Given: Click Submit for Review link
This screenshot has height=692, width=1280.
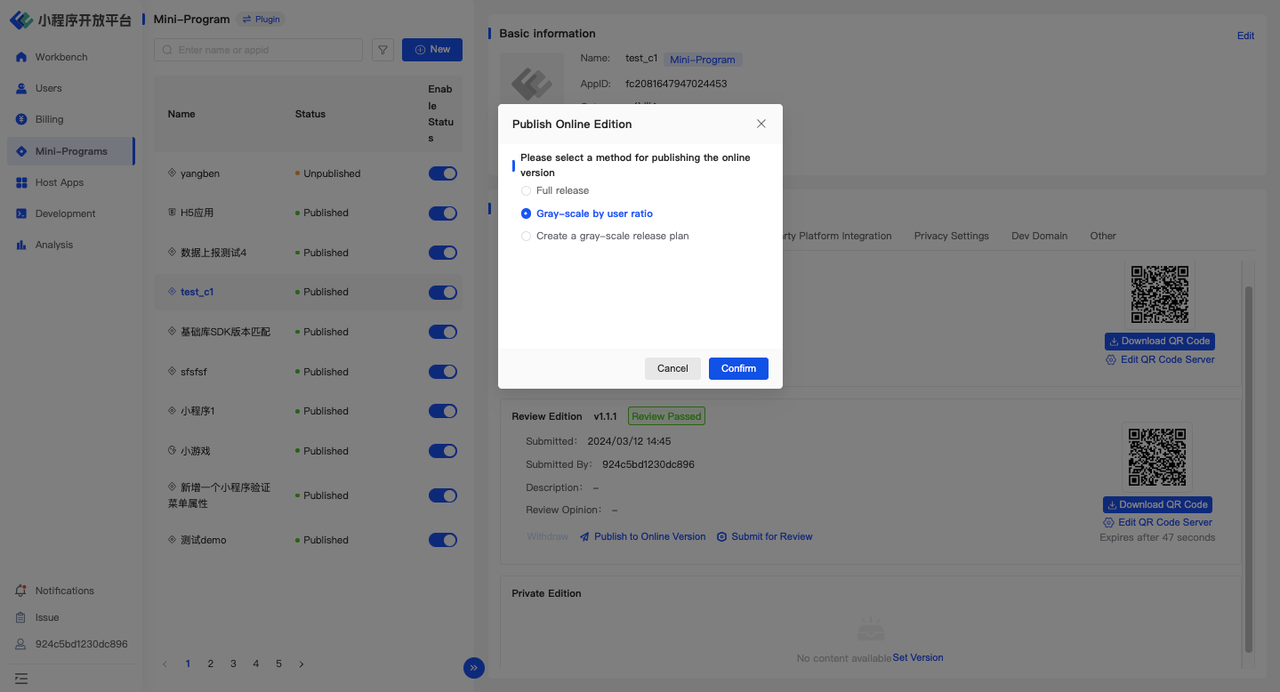Looking at the screenshot, I should pyautogui.click(x=765, y=537).
